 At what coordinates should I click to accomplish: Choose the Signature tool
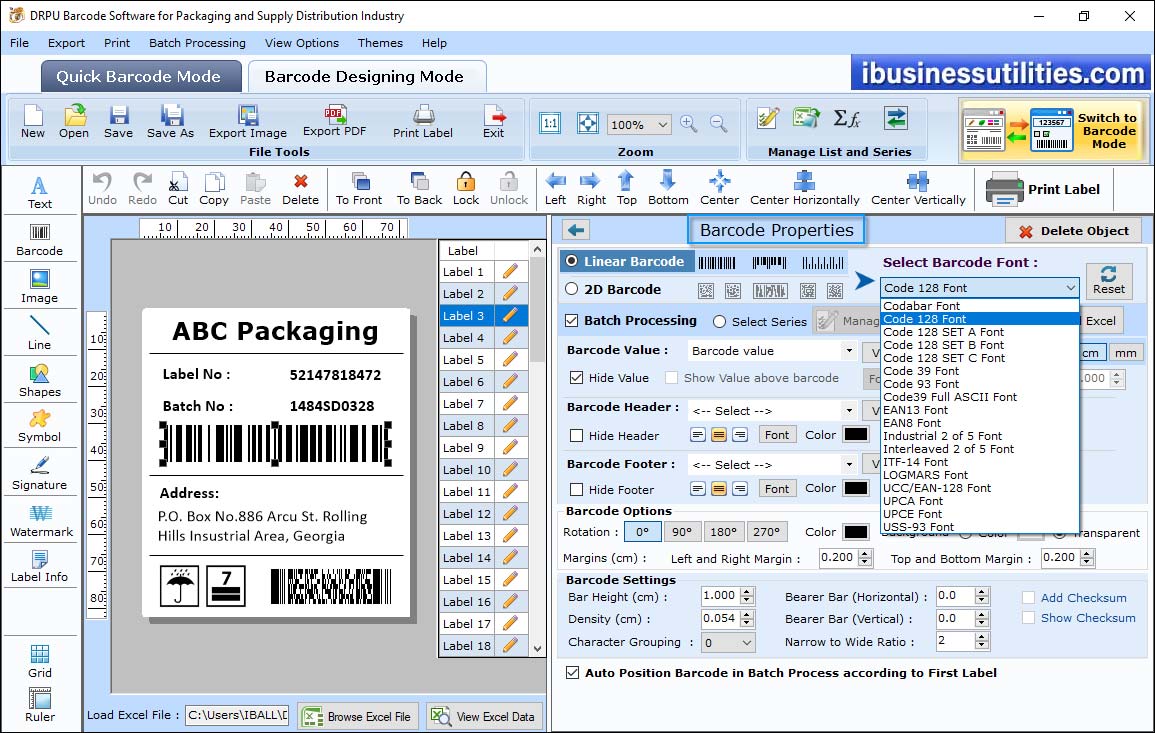[40, 474]
